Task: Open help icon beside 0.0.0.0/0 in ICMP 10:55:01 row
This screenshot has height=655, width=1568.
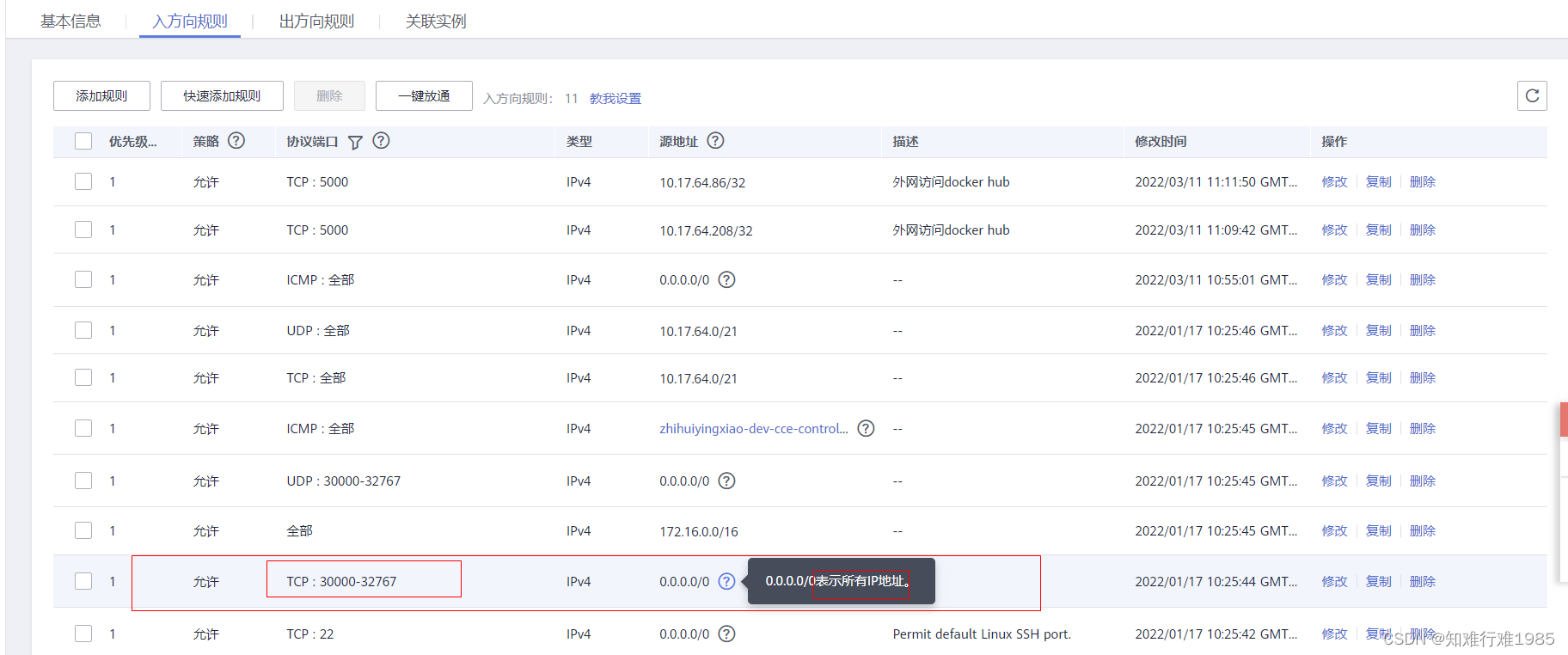Action: pyautogui.click(x=726, y=279)
